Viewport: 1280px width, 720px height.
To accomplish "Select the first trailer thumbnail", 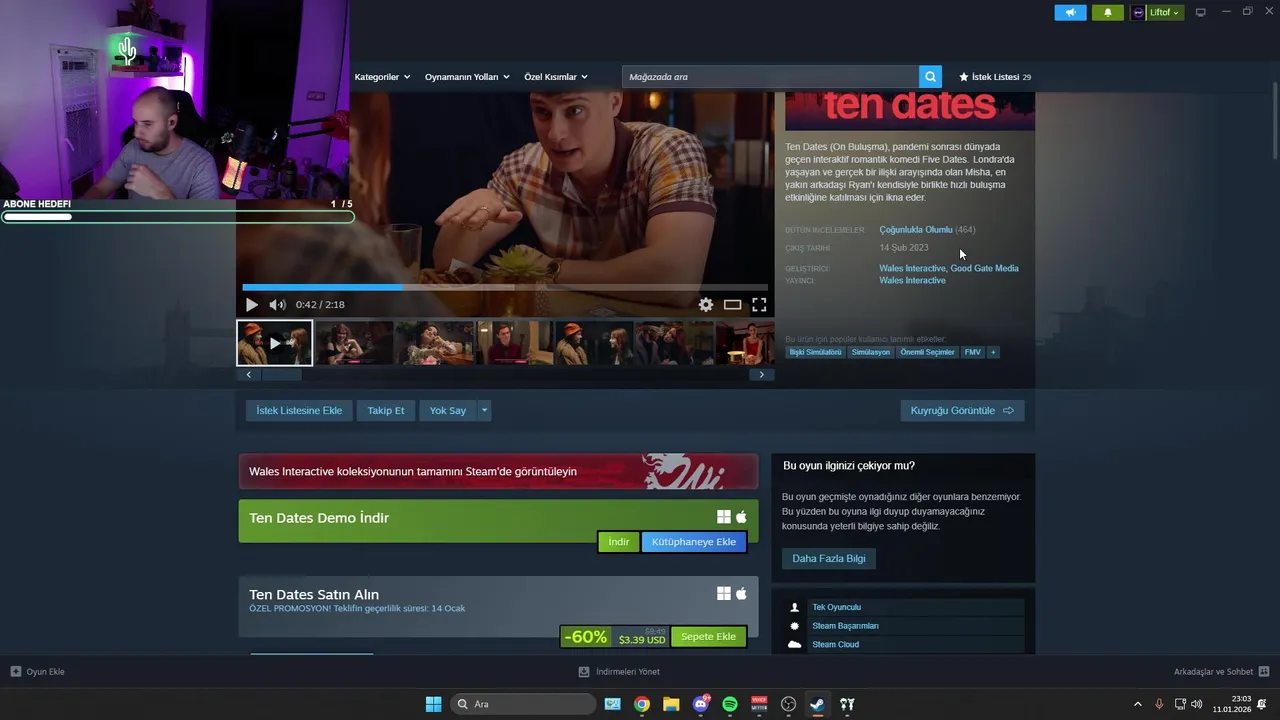I will click(275, 343).
